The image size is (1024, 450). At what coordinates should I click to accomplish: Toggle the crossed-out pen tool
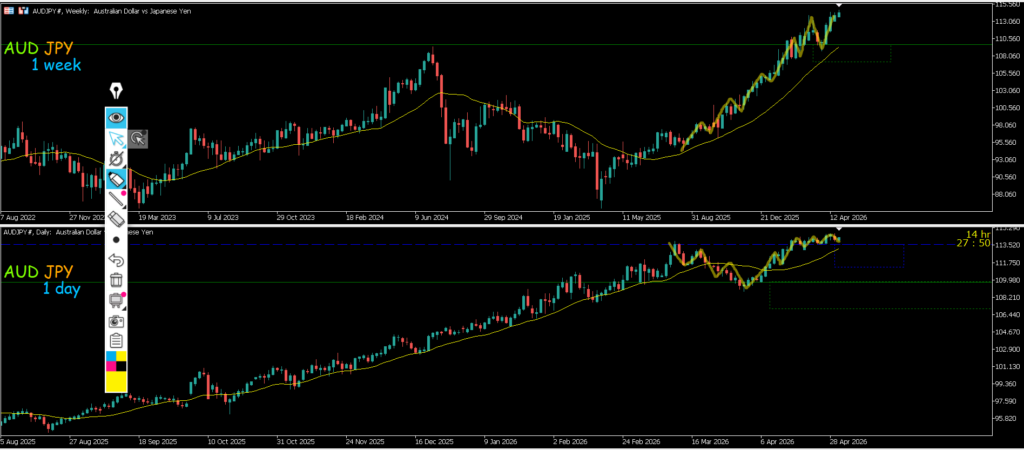pos(117,159)
